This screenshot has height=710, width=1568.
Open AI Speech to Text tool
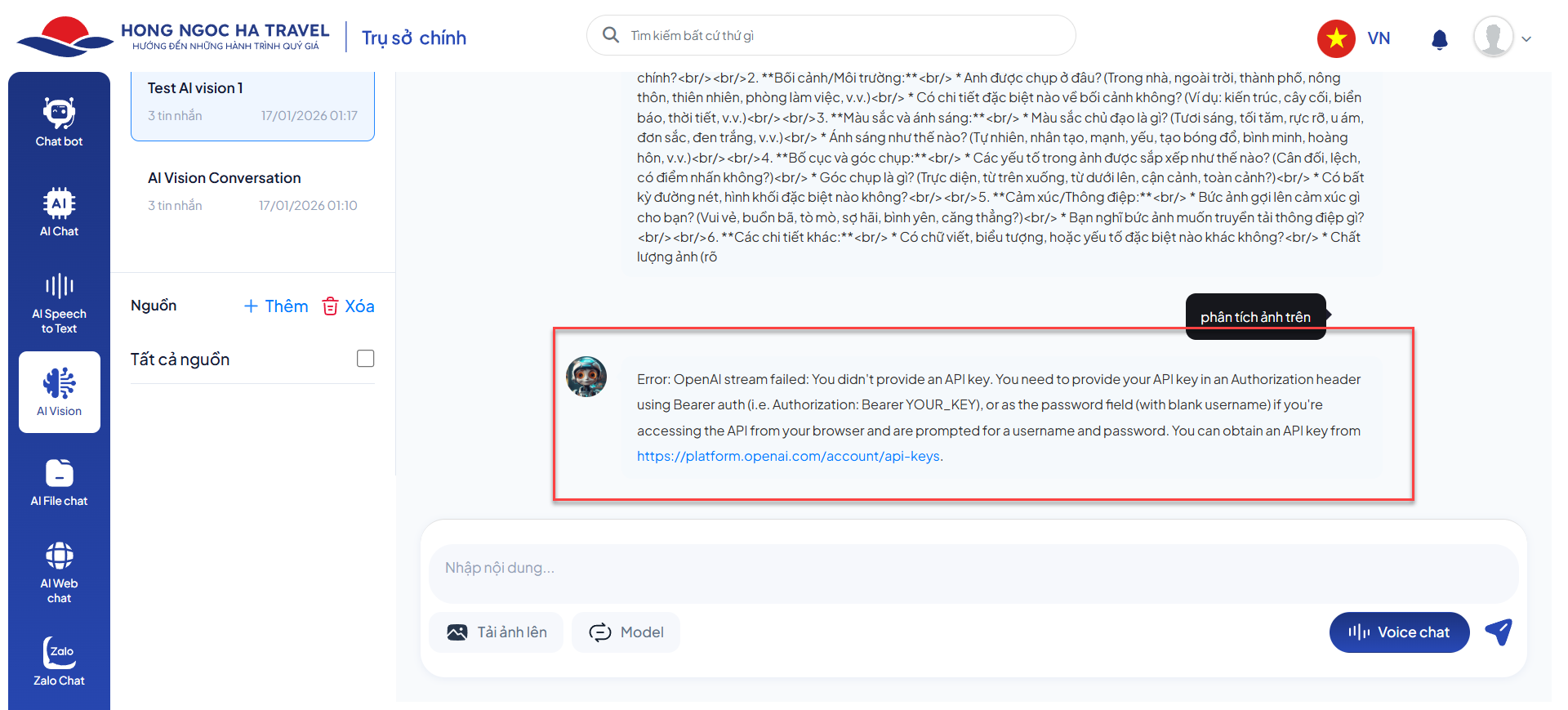59,303
